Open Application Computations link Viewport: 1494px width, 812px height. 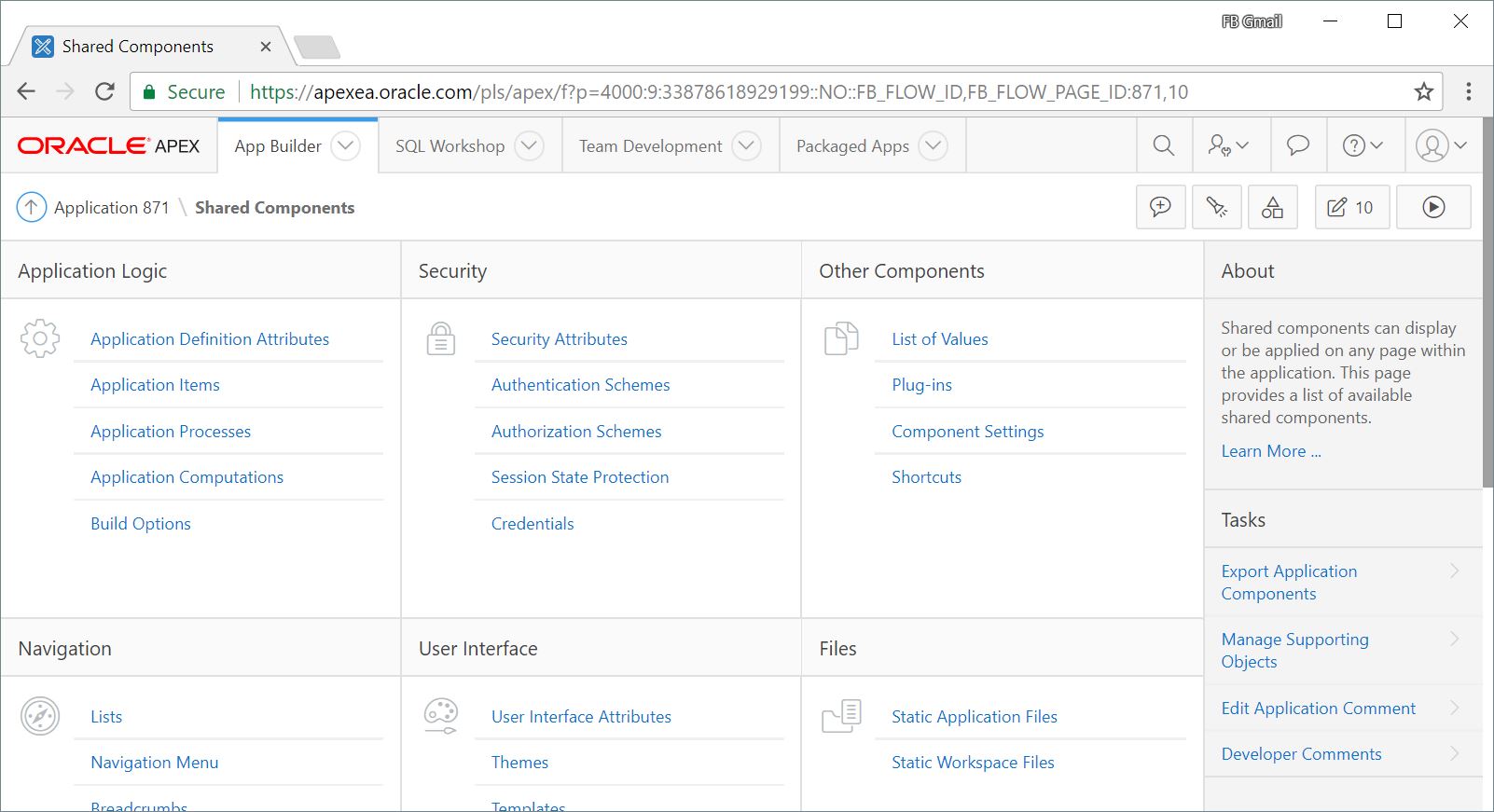point(187,477)
